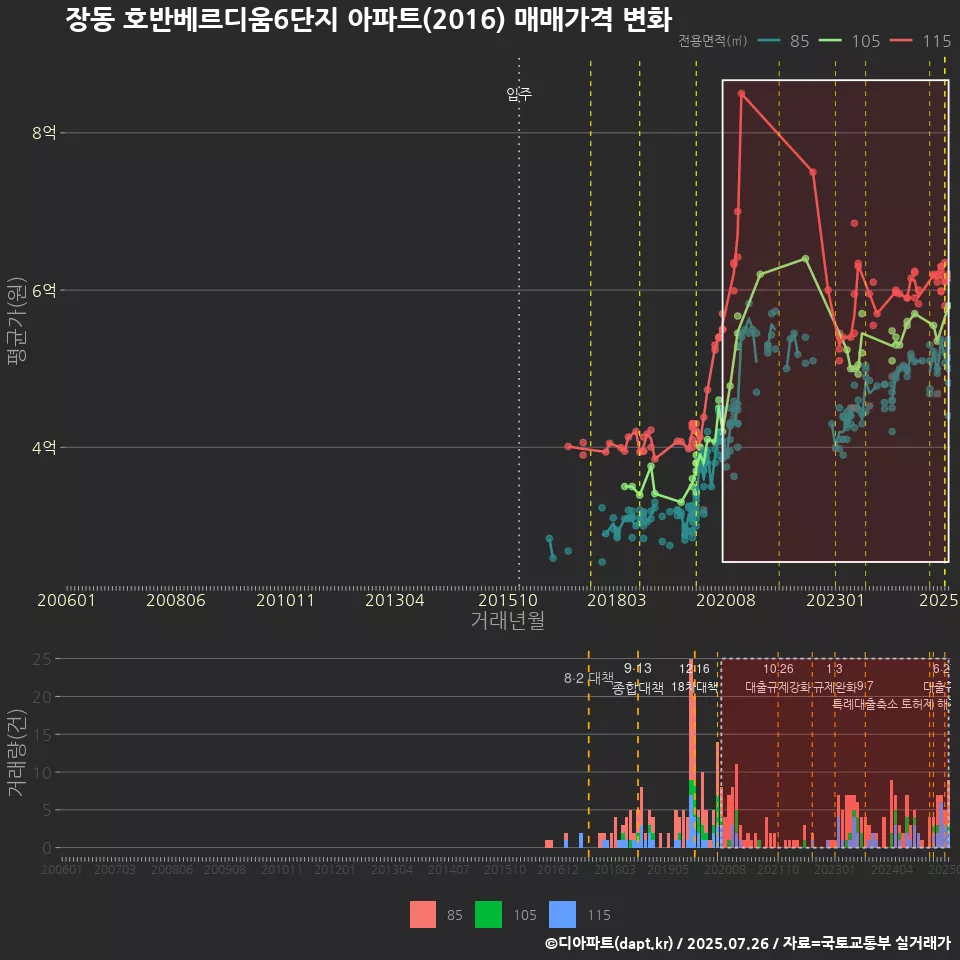960x960 pixels.
Task: Click the highest red 115 data point
Action: tap(741, 94)
